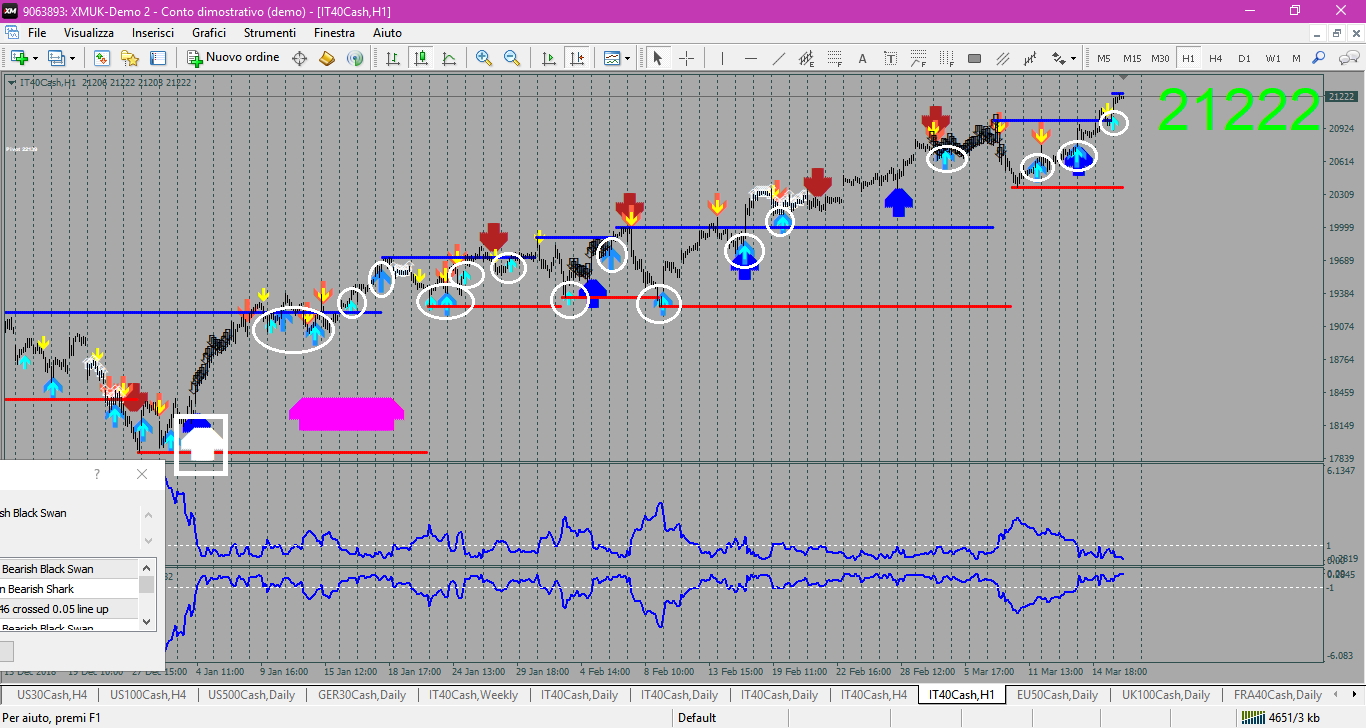
Task: Switch to US30Cash,H4 chart tab
Action: pos(52,695)
